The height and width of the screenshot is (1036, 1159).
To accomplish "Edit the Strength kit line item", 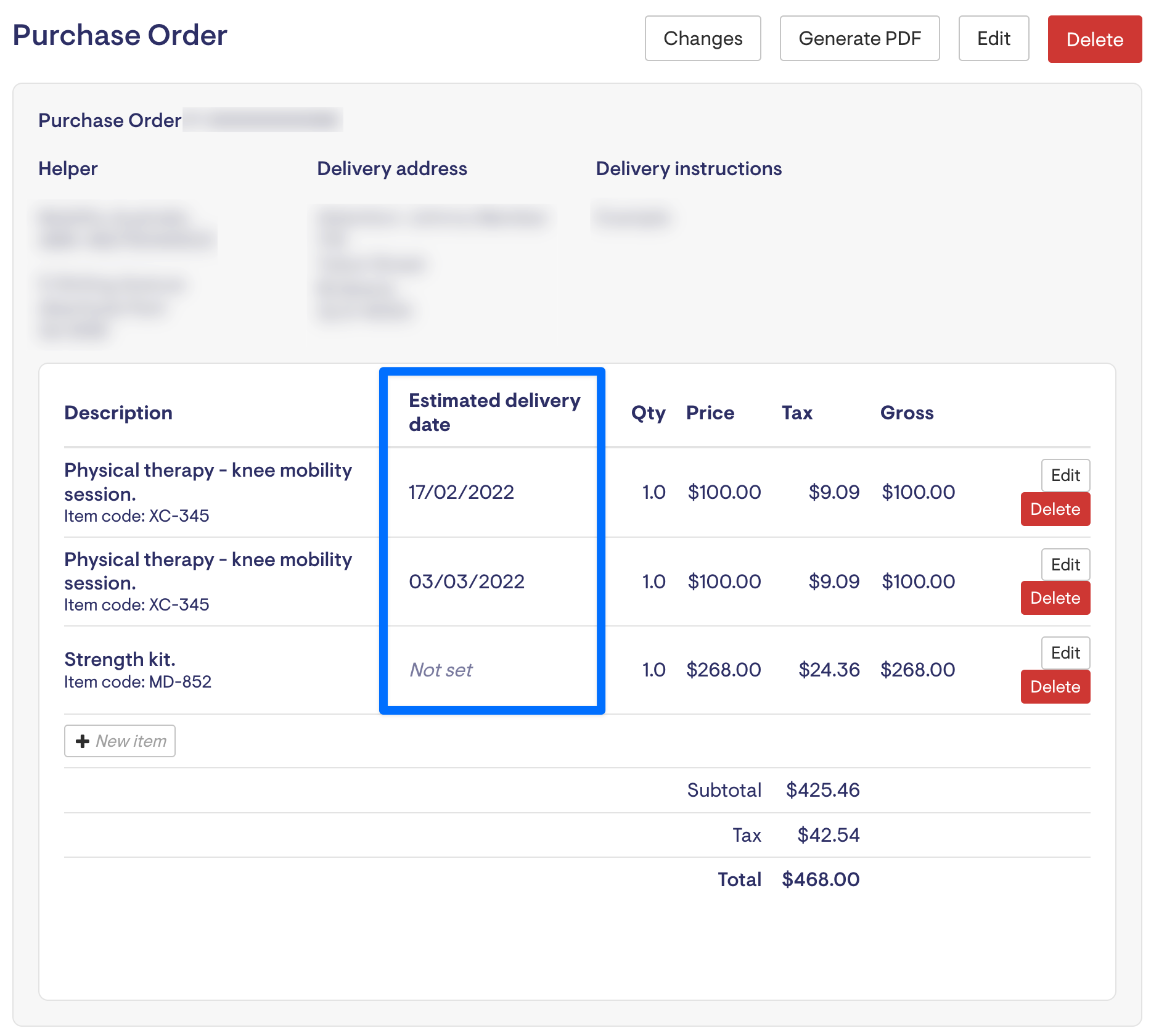I will coord(1065,652).
